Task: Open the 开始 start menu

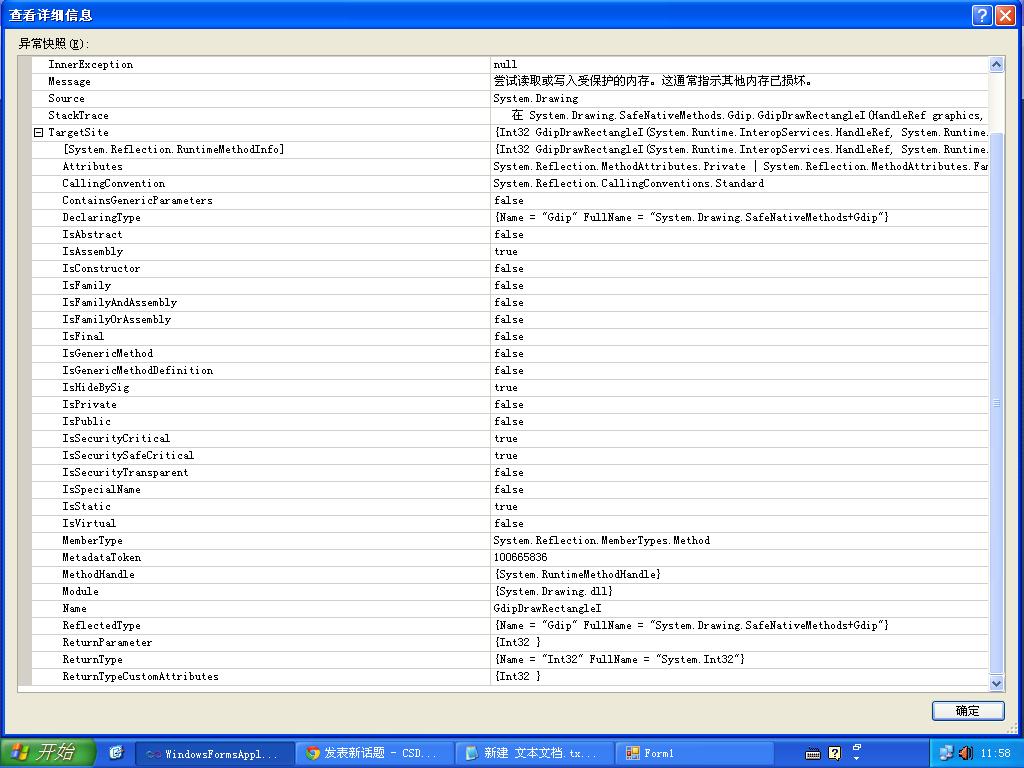Action: click(47, 752)
